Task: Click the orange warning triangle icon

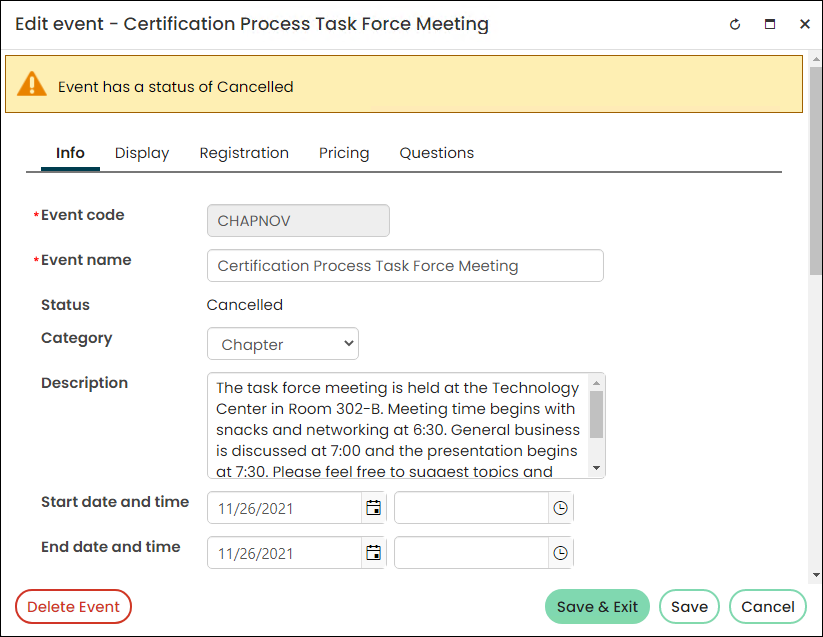Action: (x=31, y=84)
